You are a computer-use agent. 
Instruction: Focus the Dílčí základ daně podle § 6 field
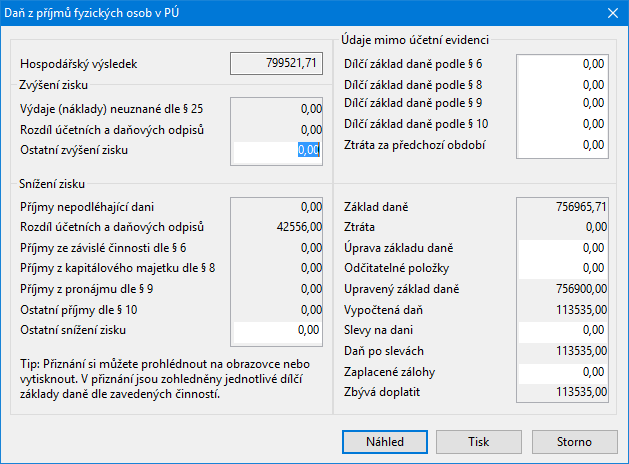[x=563, y=64]
